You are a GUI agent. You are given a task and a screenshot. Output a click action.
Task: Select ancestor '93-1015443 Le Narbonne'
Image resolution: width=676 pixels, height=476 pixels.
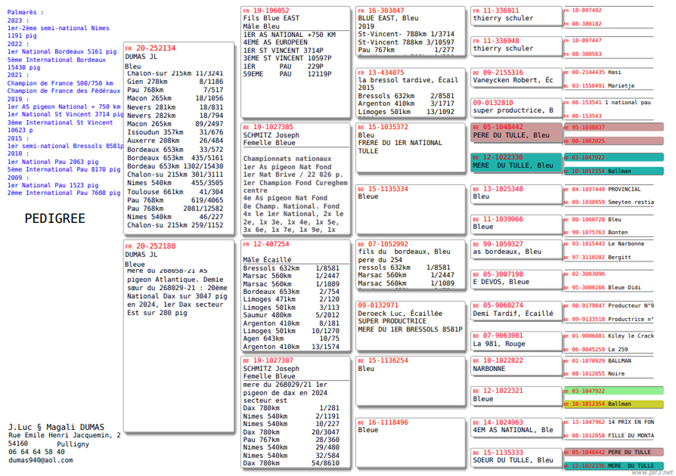(x=604, y=244)
